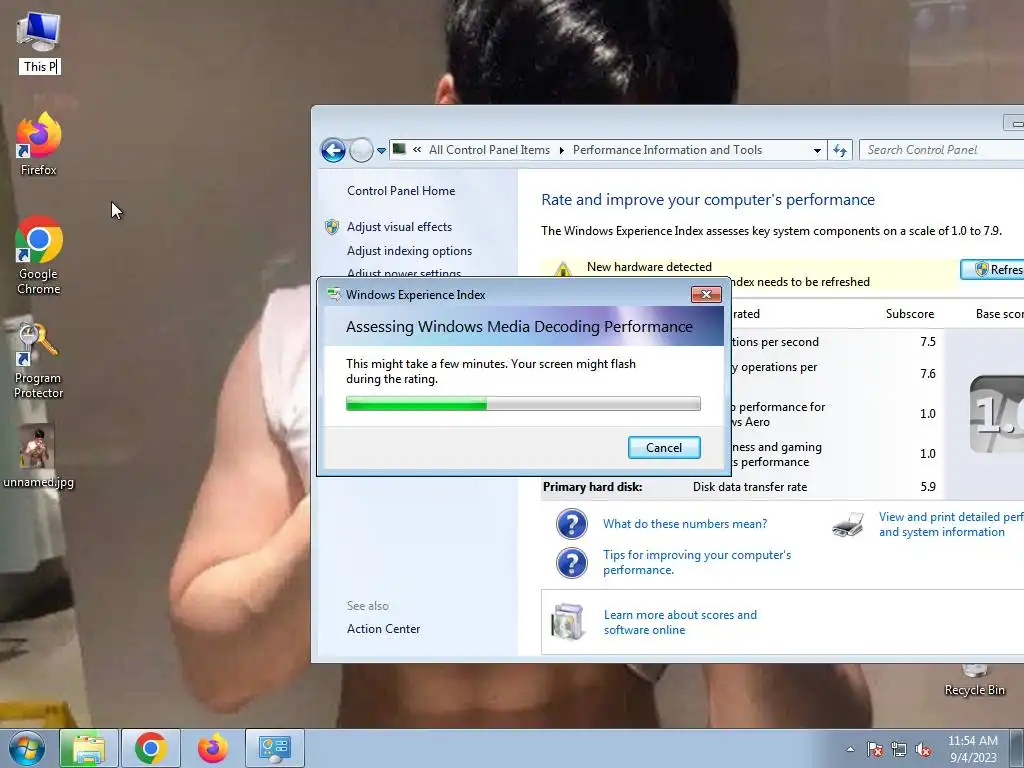1024x768 pixels.
Task: Click 'Rate and improve your computer's performance' heading
Action: pyautogui.click(x=708, y=200)
